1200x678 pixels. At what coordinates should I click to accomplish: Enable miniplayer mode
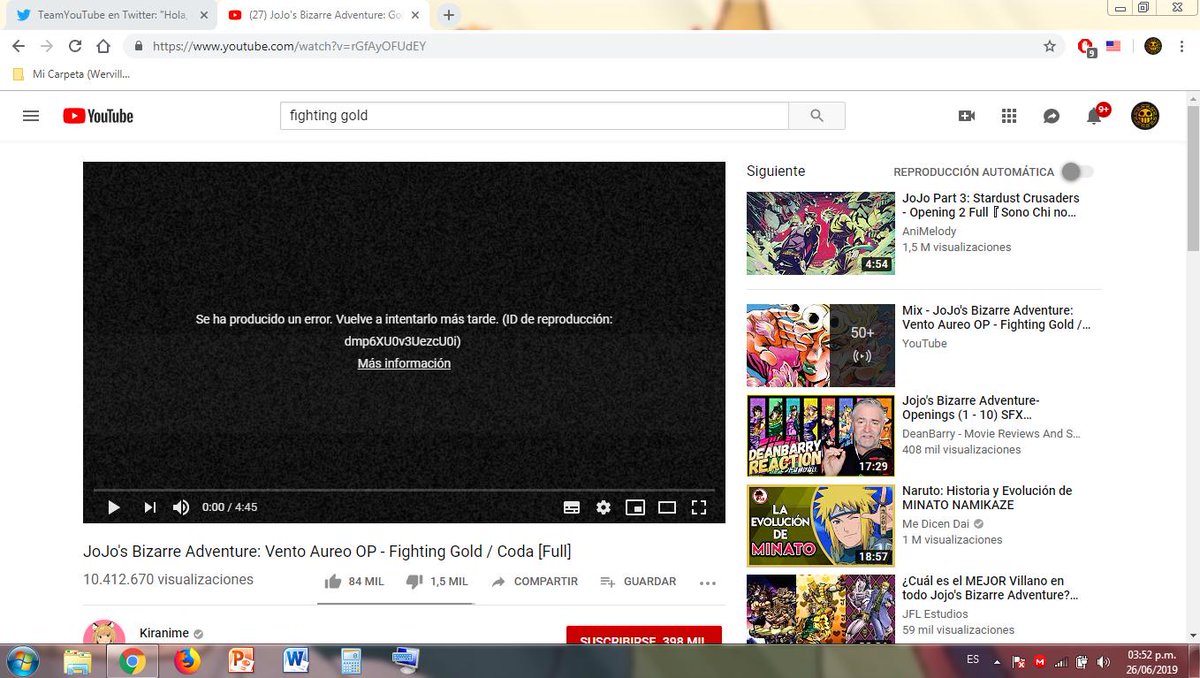(635, 507)
